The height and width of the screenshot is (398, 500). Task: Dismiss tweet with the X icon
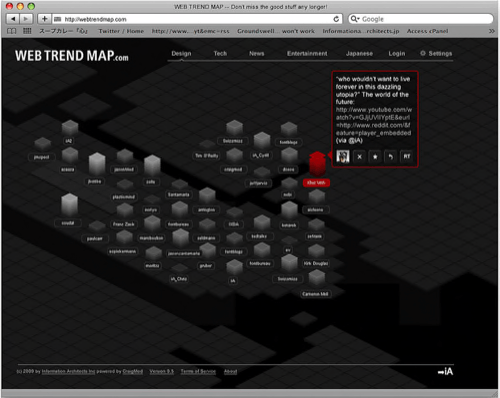pos(359,156)
